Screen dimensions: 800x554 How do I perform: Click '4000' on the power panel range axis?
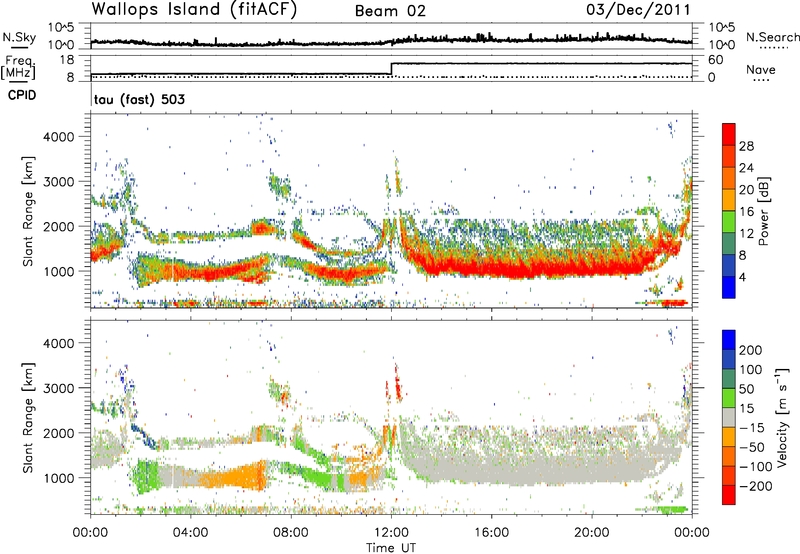tap(58, 137)
